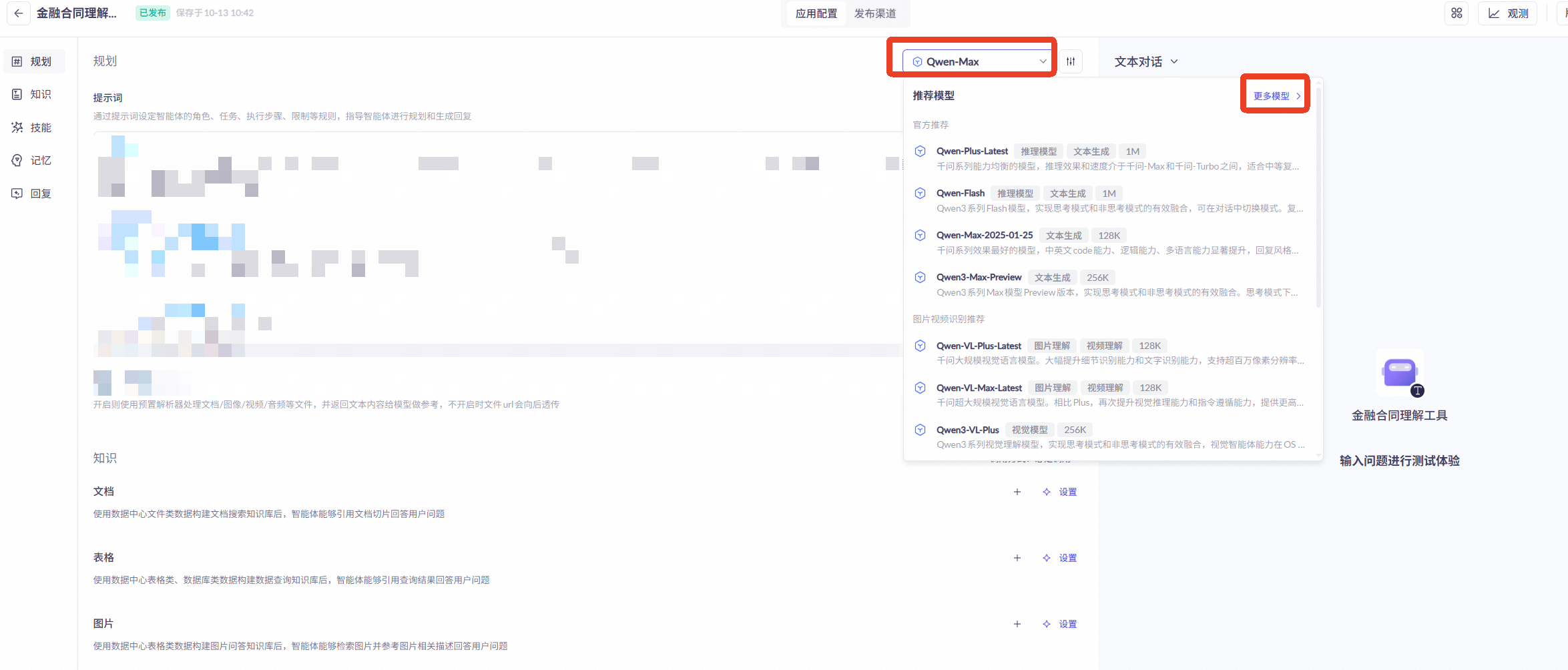This screenshot has height=670, width=1568.
Task: Expand the 文本对话 mode dropdown
Action: pyautogui.click(x=1146, y=61)
